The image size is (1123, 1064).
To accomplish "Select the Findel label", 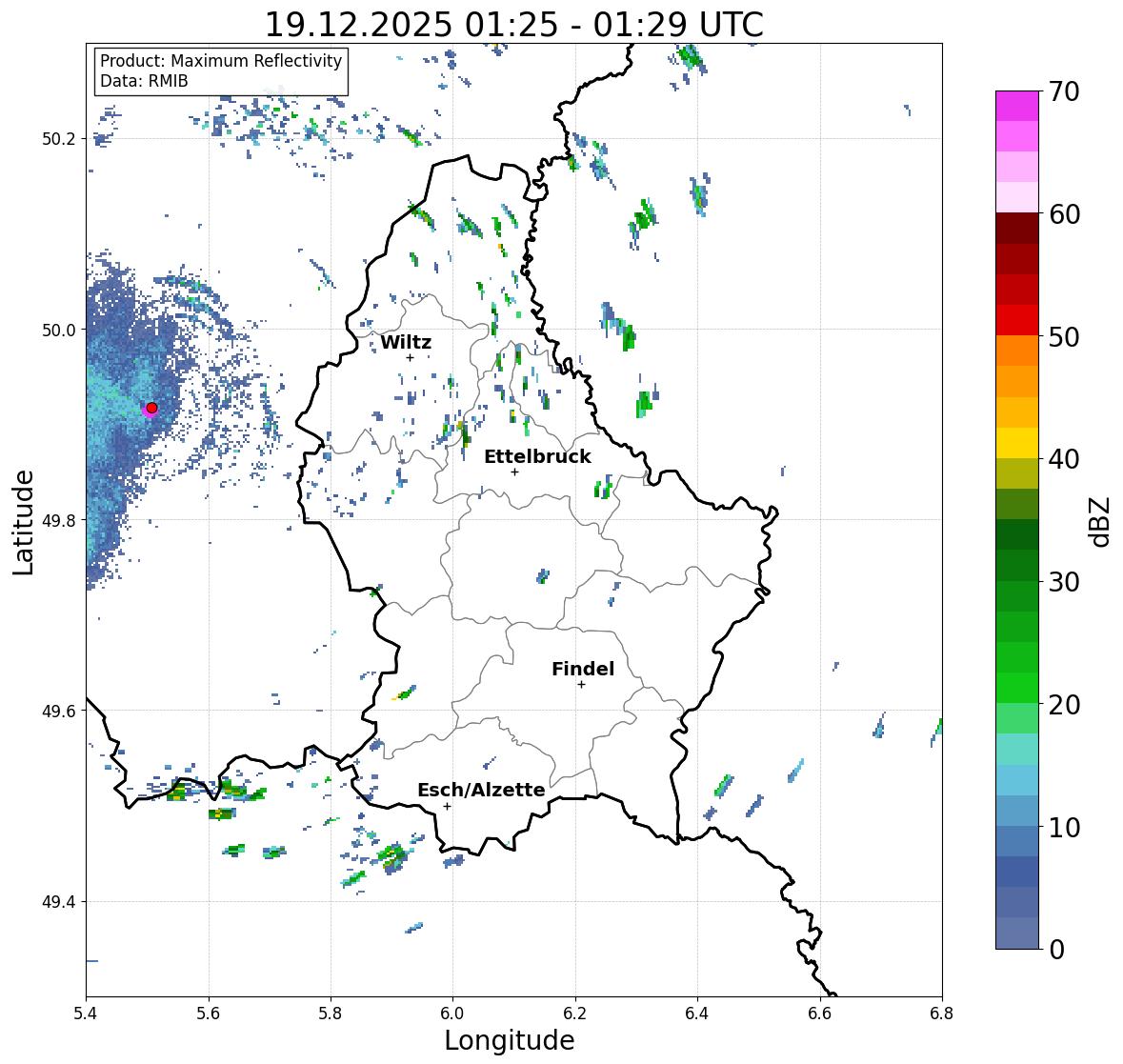I will 582,669.
